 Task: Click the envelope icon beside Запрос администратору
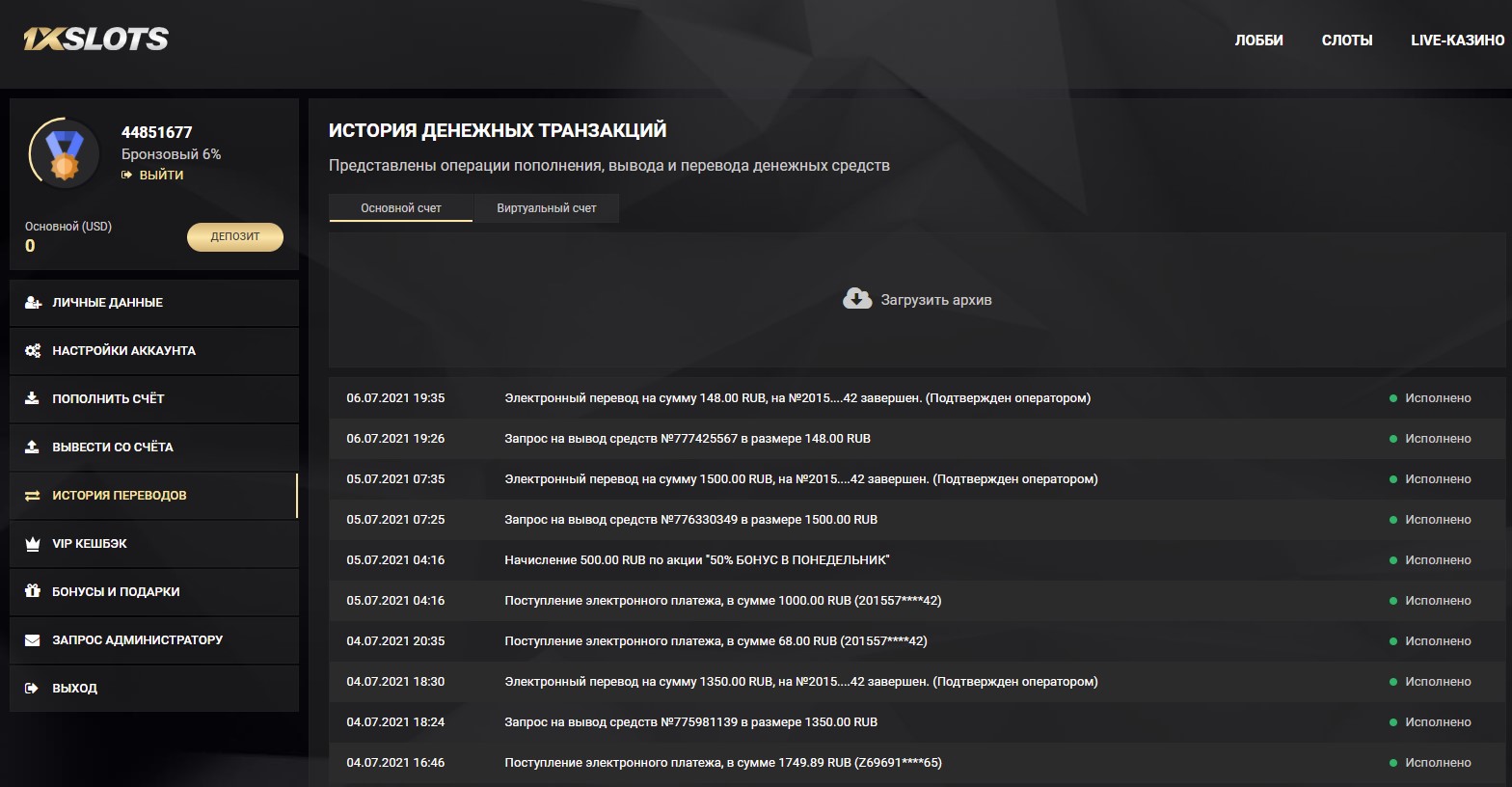pos(32,639)
